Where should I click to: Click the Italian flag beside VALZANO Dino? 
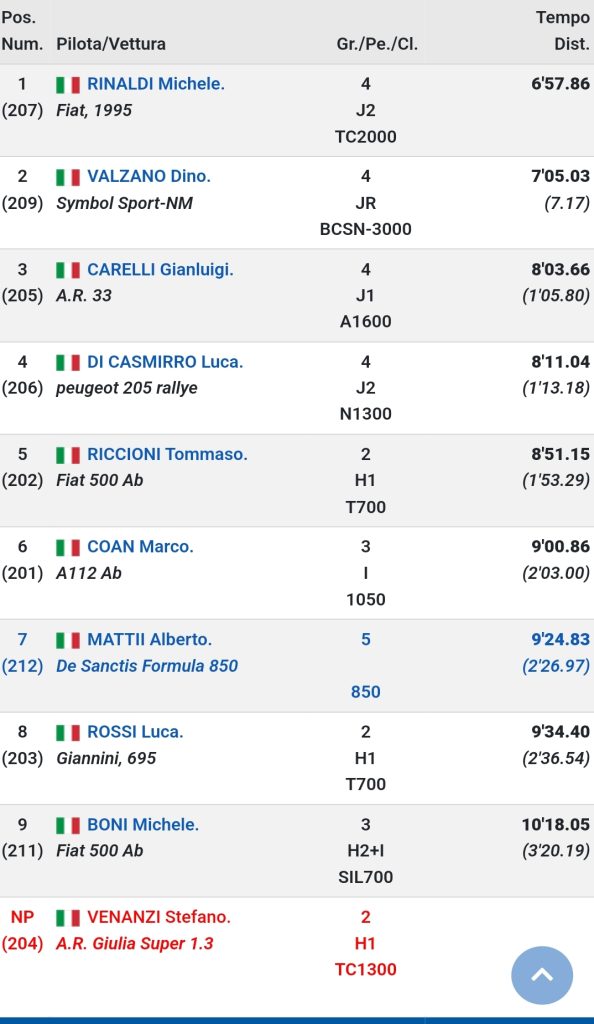(x=68, y=177)
